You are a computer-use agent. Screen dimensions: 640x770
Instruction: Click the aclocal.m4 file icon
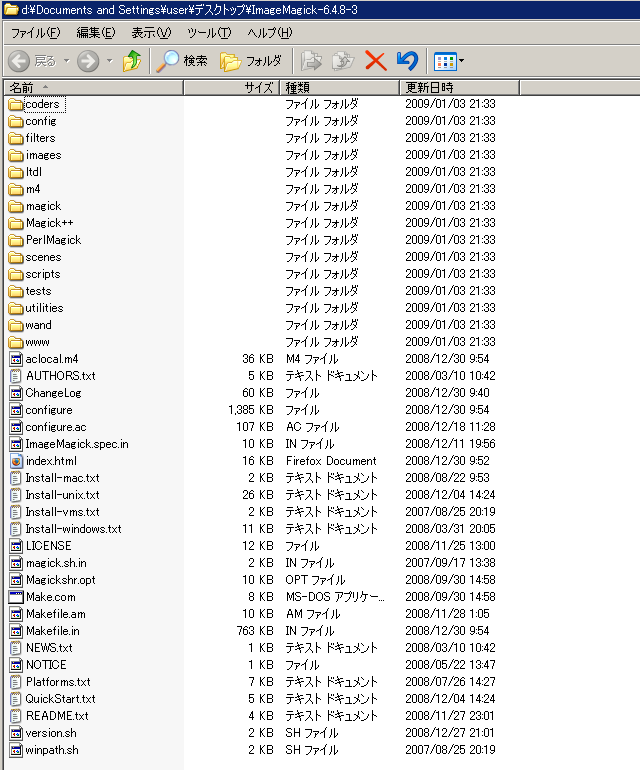point(16,359)
